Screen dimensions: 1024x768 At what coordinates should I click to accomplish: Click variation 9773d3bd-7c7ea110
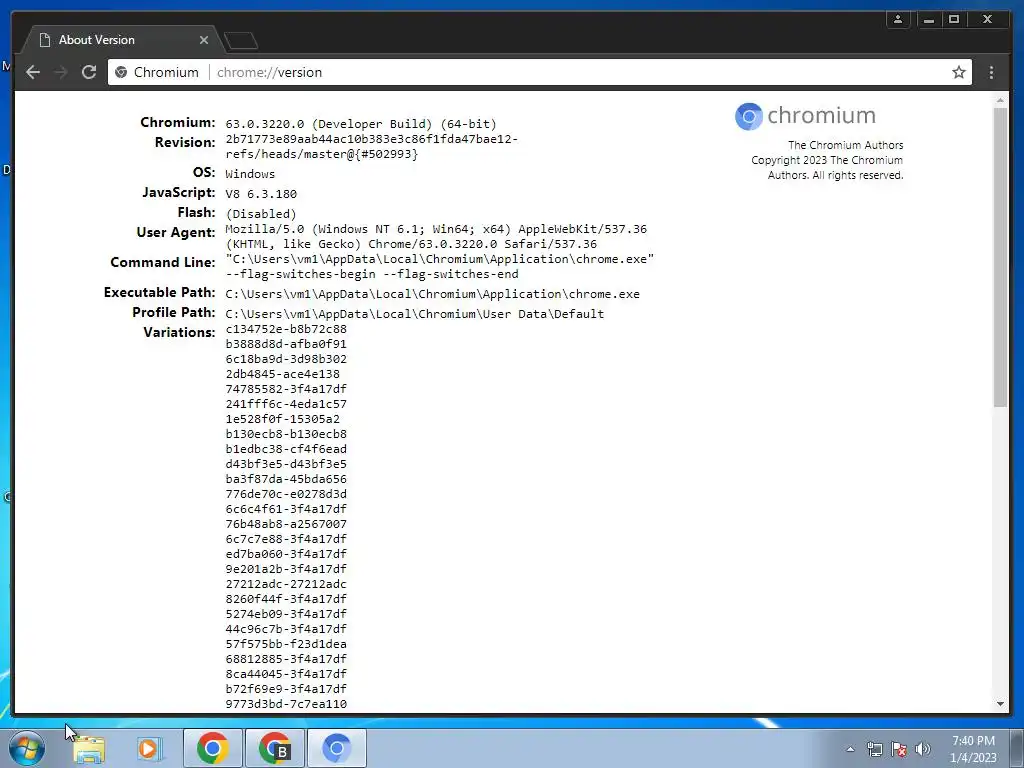(286, 704)
